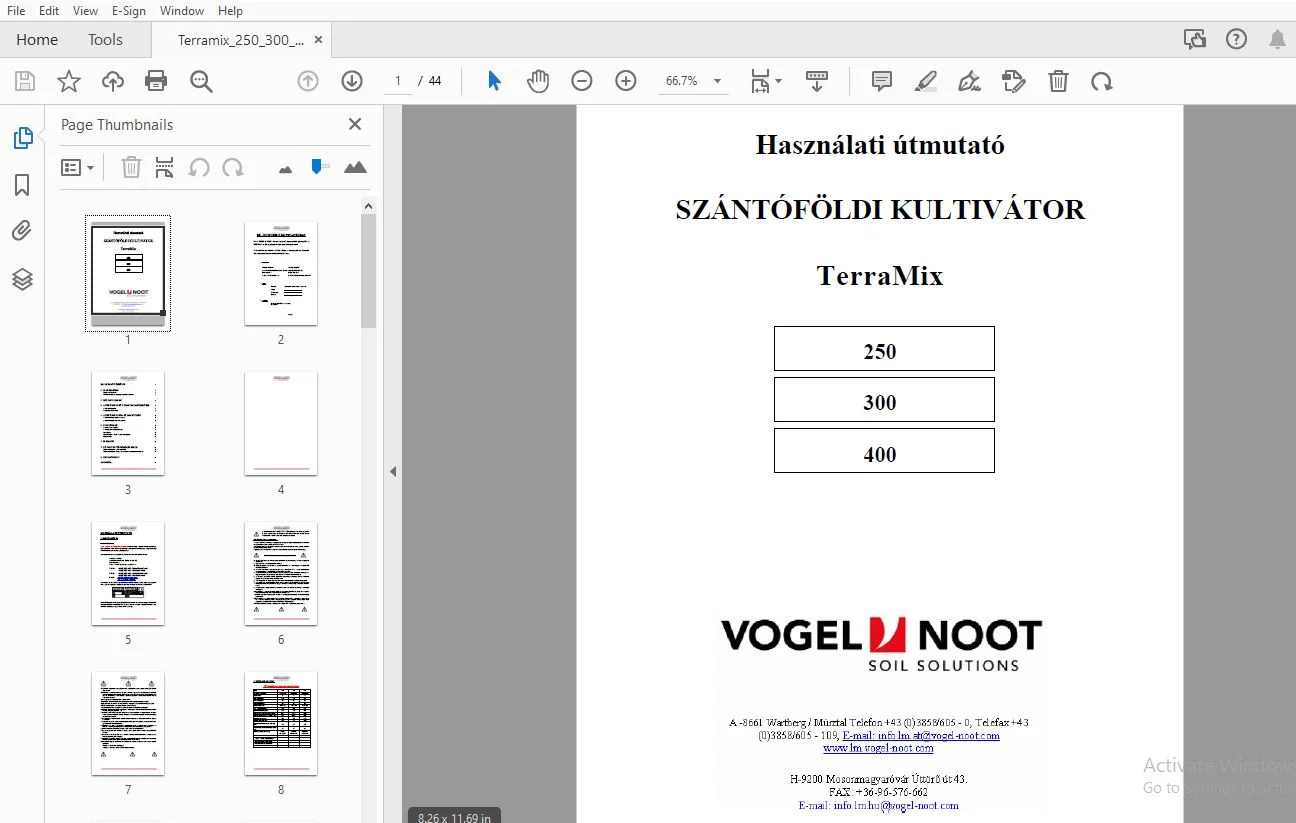
Task: Open the notifications bell icon
Action: [1277, 40]
